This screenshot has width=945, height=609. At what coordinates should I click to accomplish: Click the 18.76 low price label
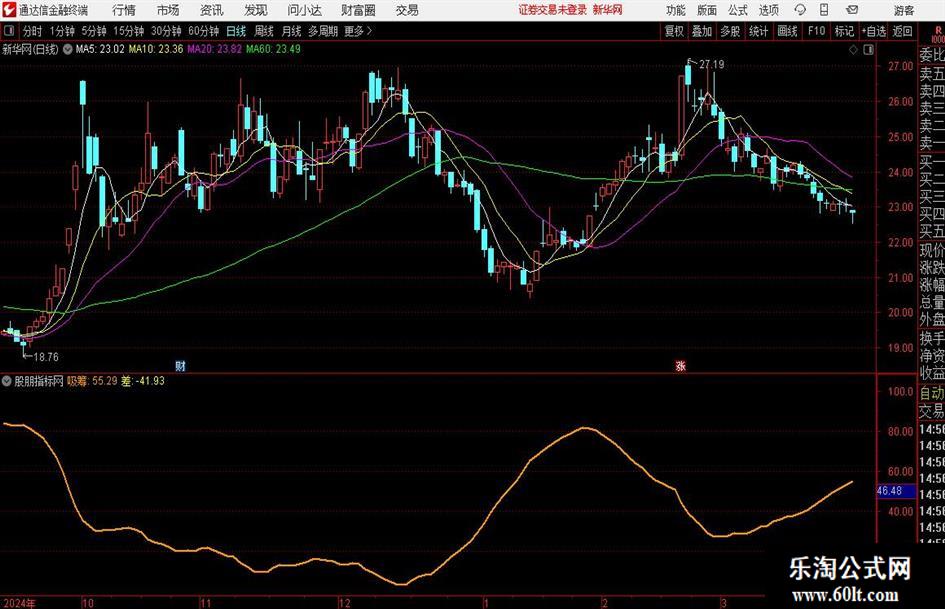[x=46, y=357]
